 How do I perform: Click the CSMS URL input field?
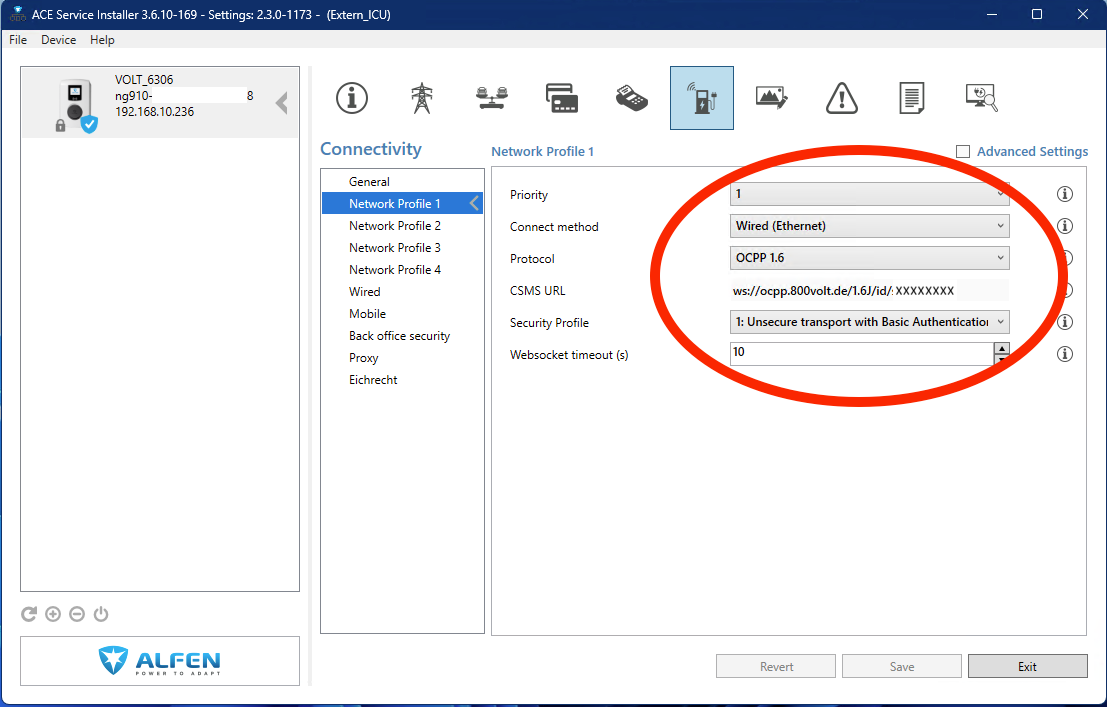click(x=869, y=291)
